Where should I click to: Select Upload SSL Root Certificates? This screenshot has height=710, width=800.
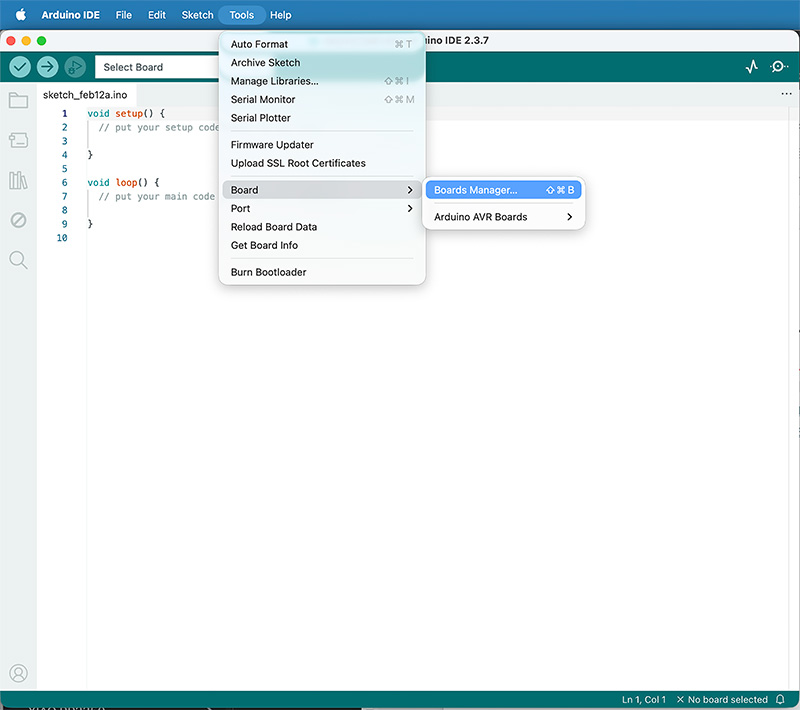(x=322, y=163)
